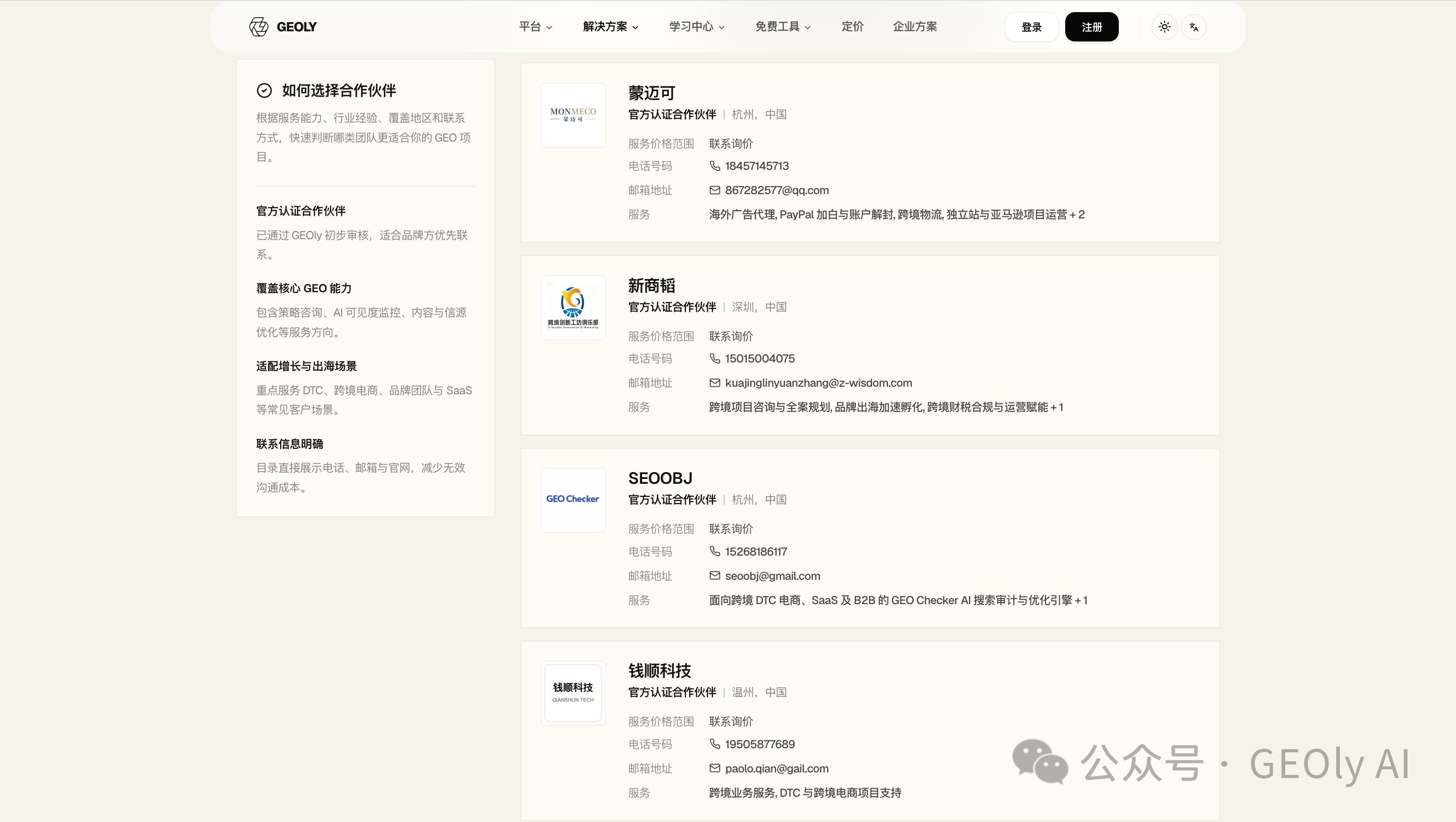Image resolution: width=1456 pixels, height=822 pixels.
Task: Click mail icon beside kuajinglinyuanzhang@z-wisdom.com
Action: pyautogui.click(x=714, y=383)
